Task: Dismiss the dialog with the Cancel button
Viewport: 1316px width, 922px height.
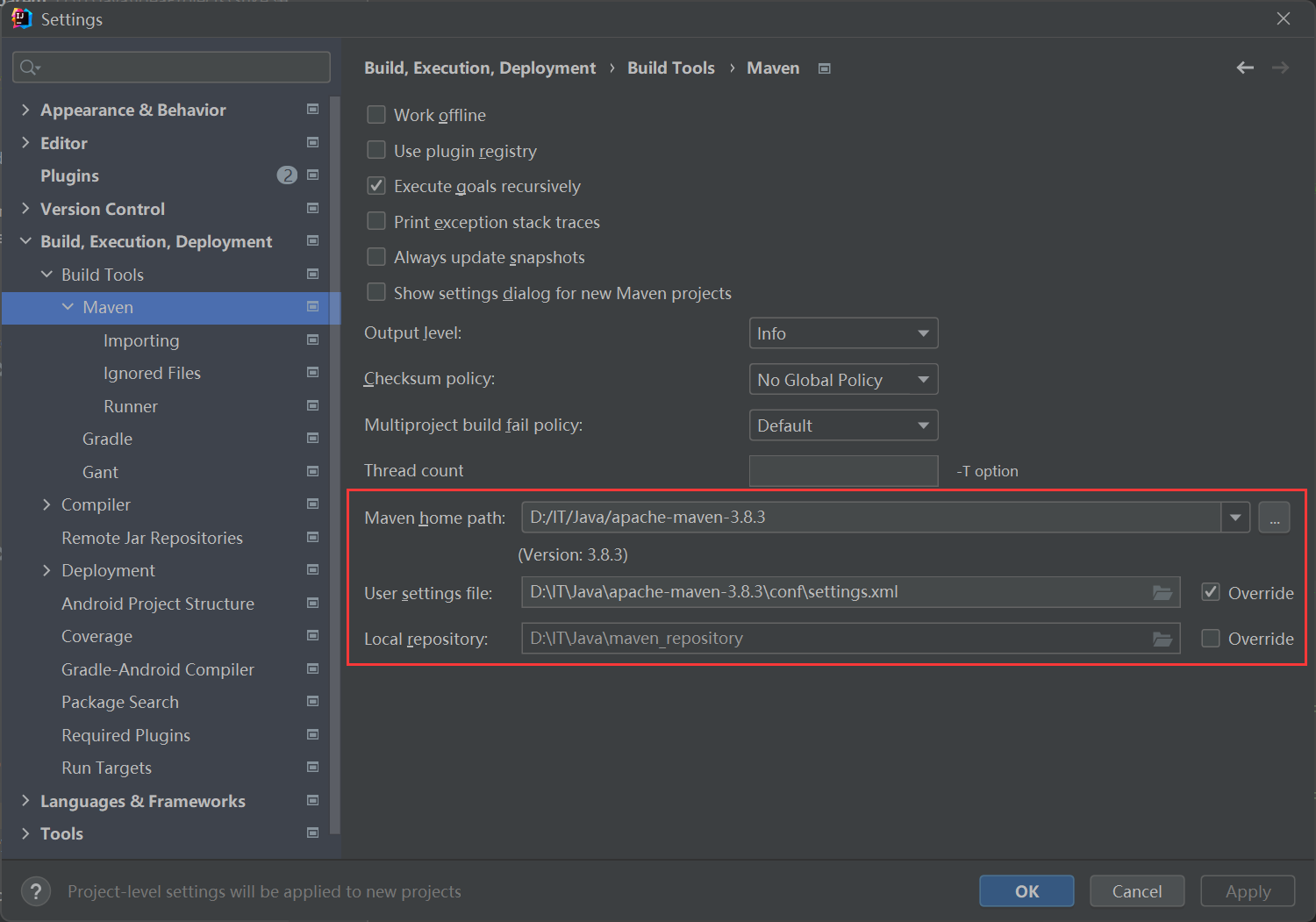Action: 1137,891
